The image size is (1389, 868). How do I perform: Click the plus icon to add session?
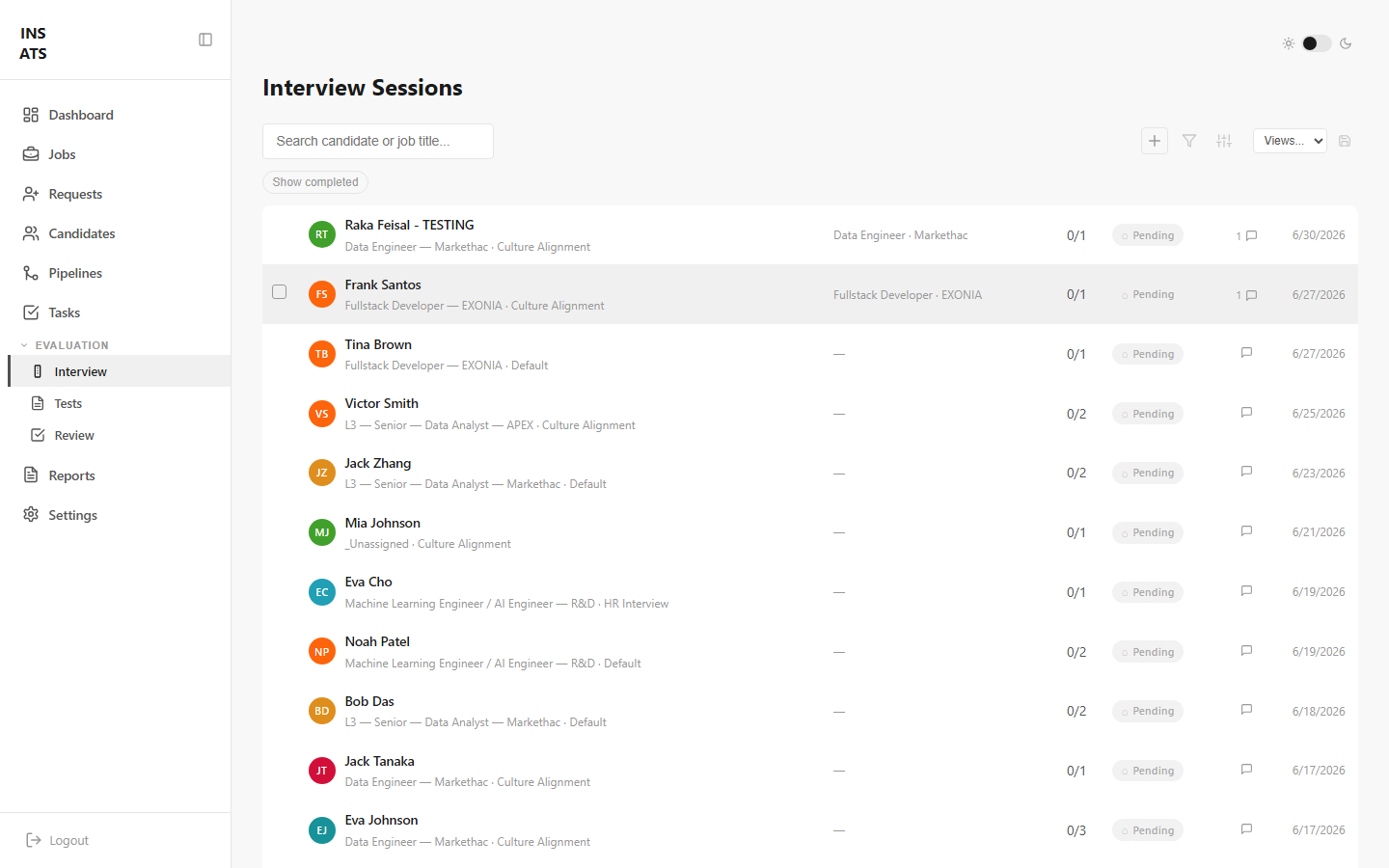[1155, 141]
